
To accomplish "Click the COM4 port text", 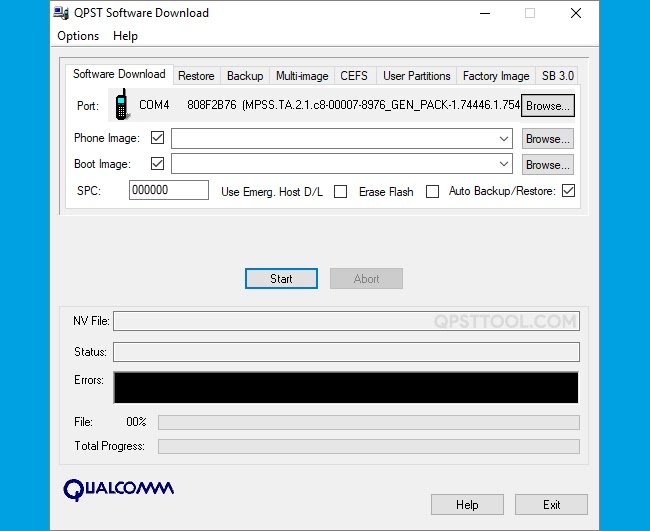I will click(154, 105).
